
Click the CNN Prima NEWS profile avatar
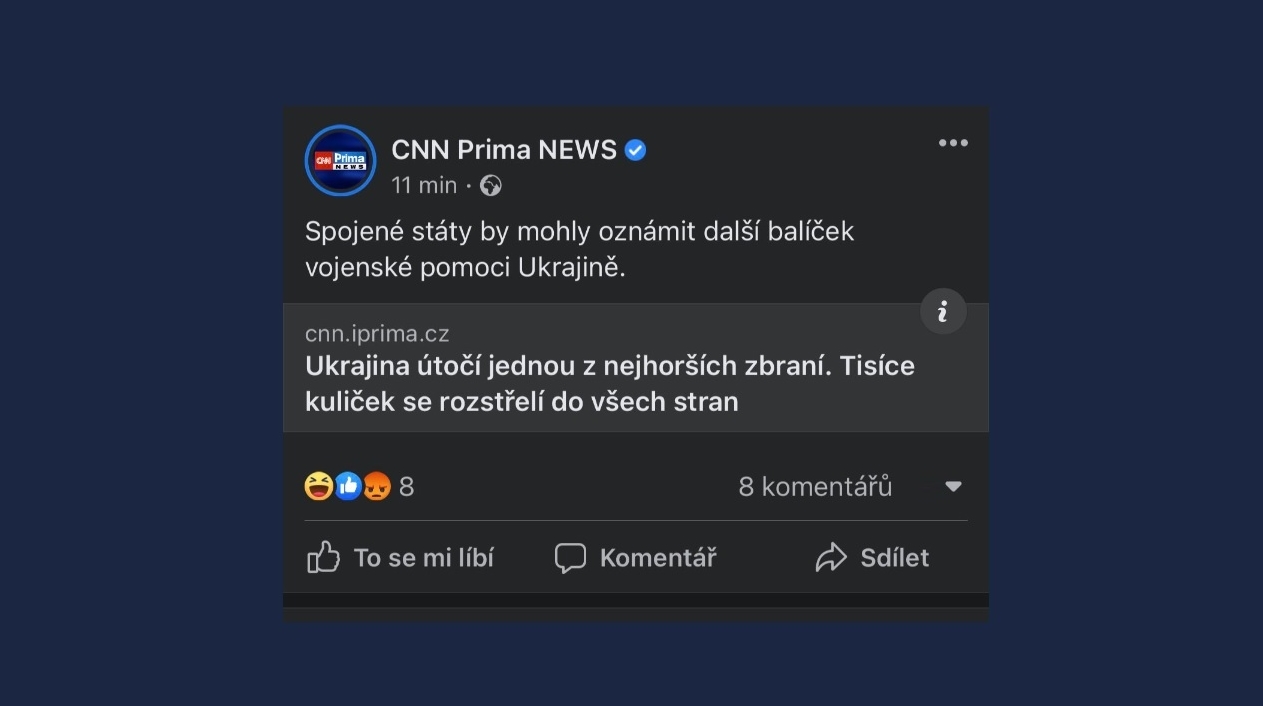pos(341,161)
